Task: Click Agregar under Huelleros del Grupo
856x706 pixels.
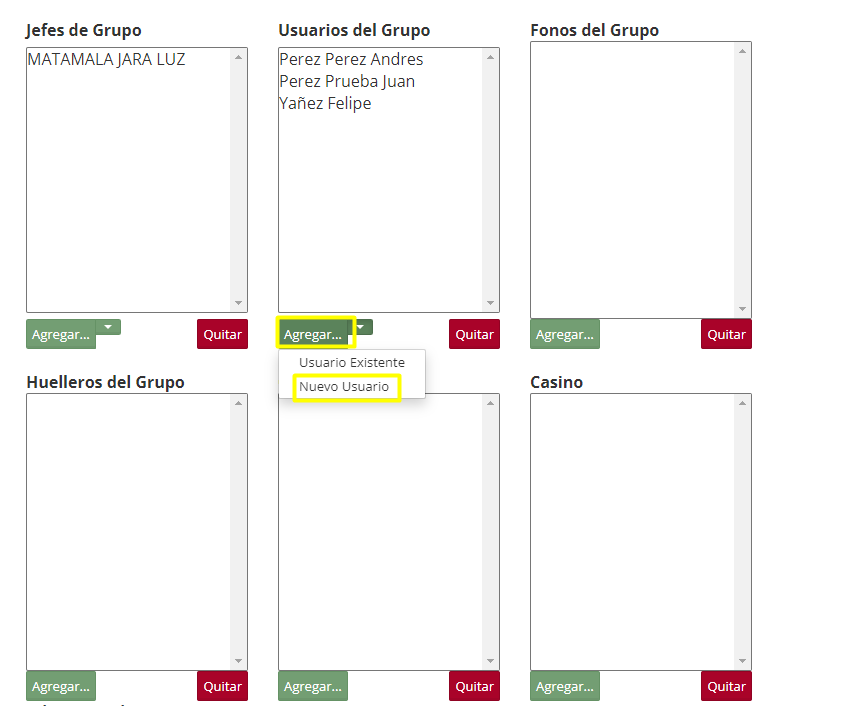Action: coord(60,687)
